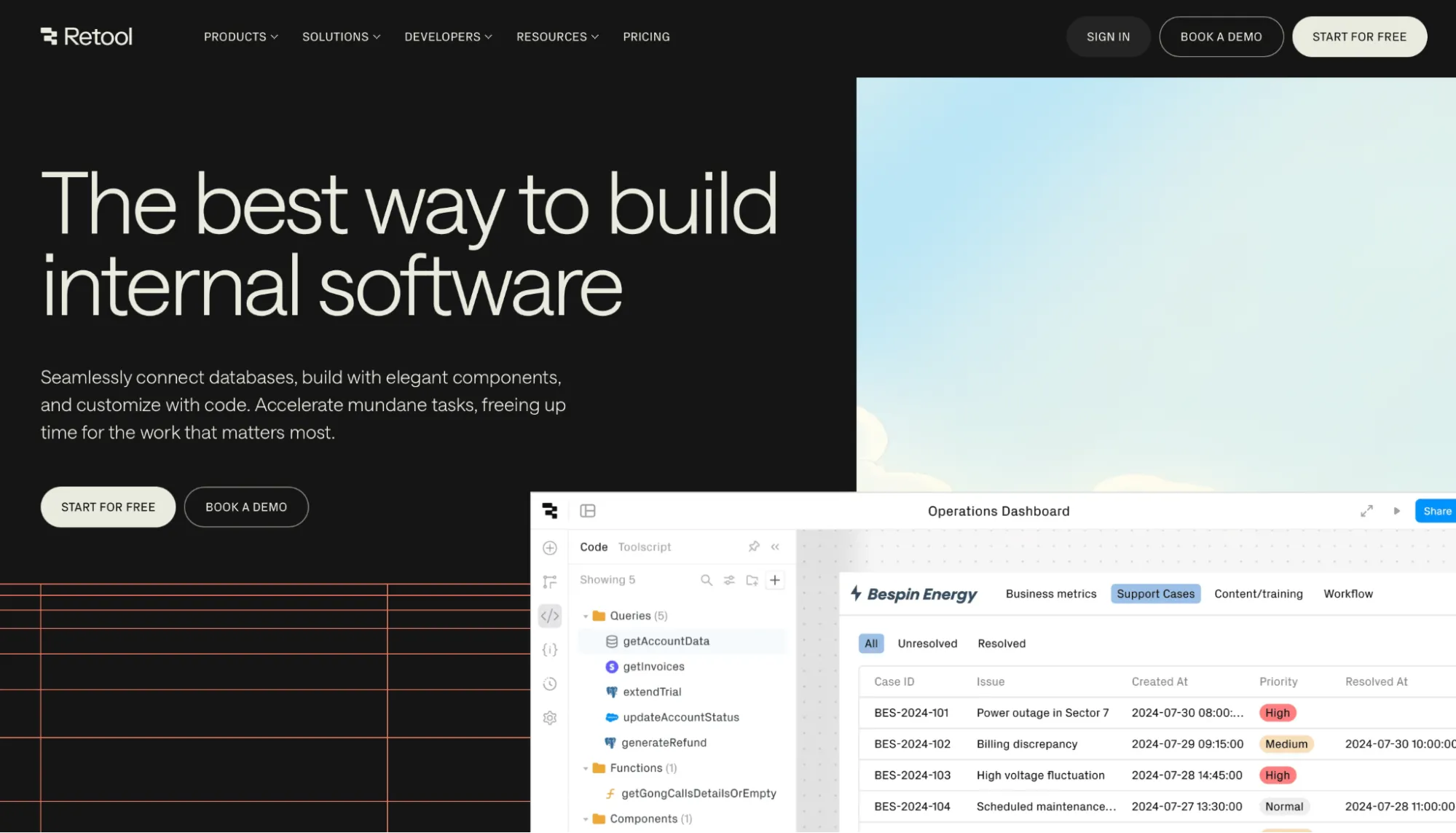Click the Case ID column header
The image size is (1456, 833).
click(894, 682)
